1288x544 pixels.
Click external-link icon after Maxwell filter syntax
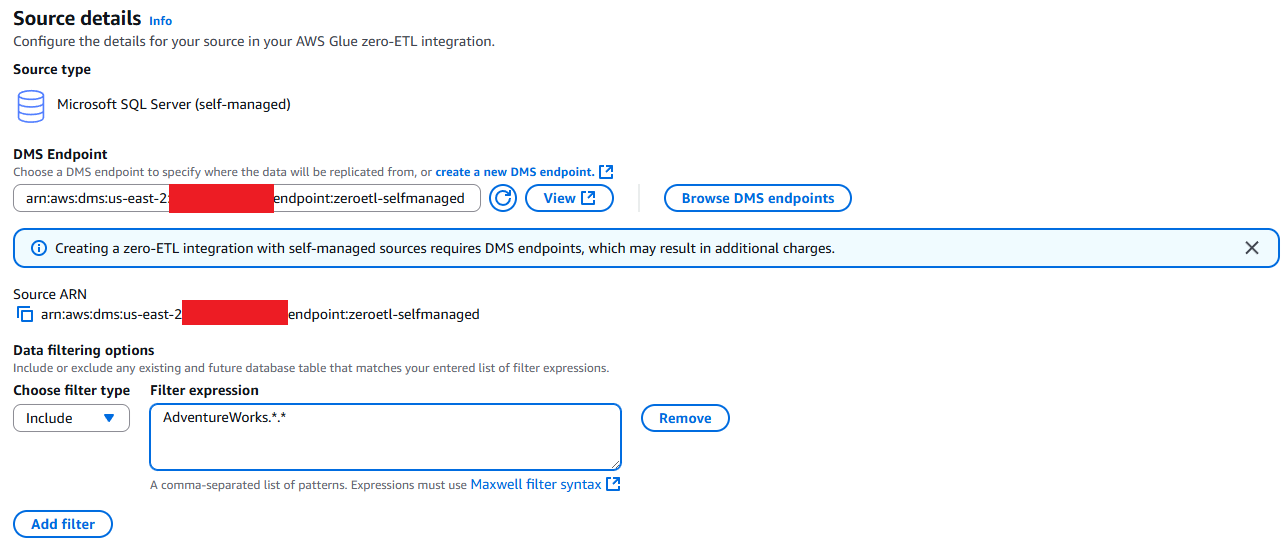click(x=614, y=484)
